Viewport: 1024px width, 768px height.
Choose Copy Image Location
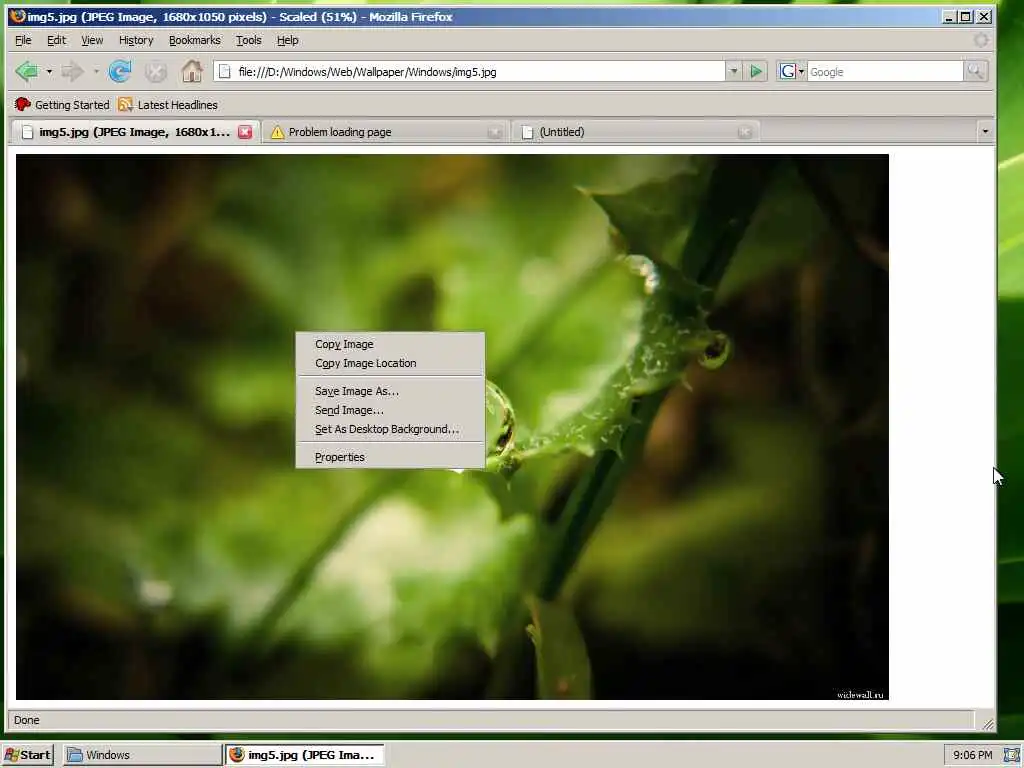391,363
